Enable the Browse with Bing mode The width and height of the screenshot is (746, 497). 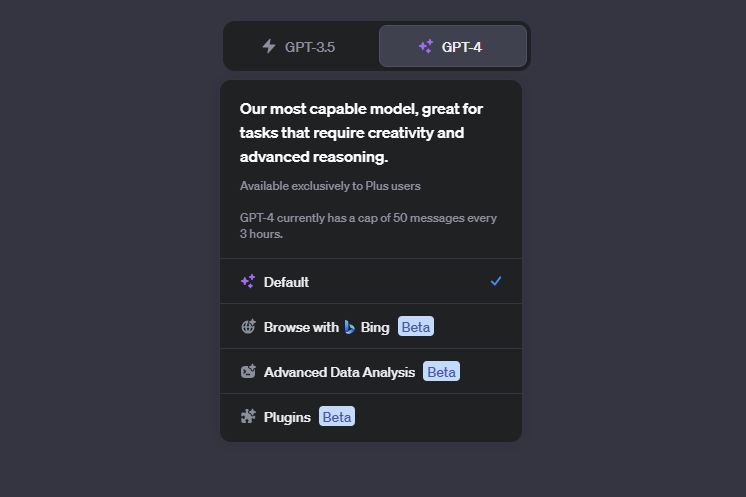coord(371,327)
